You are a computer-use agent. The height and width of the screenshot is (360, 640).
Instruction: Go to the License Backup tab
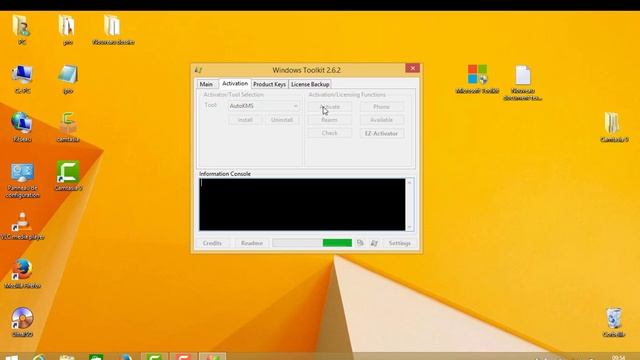click(310, 84)
